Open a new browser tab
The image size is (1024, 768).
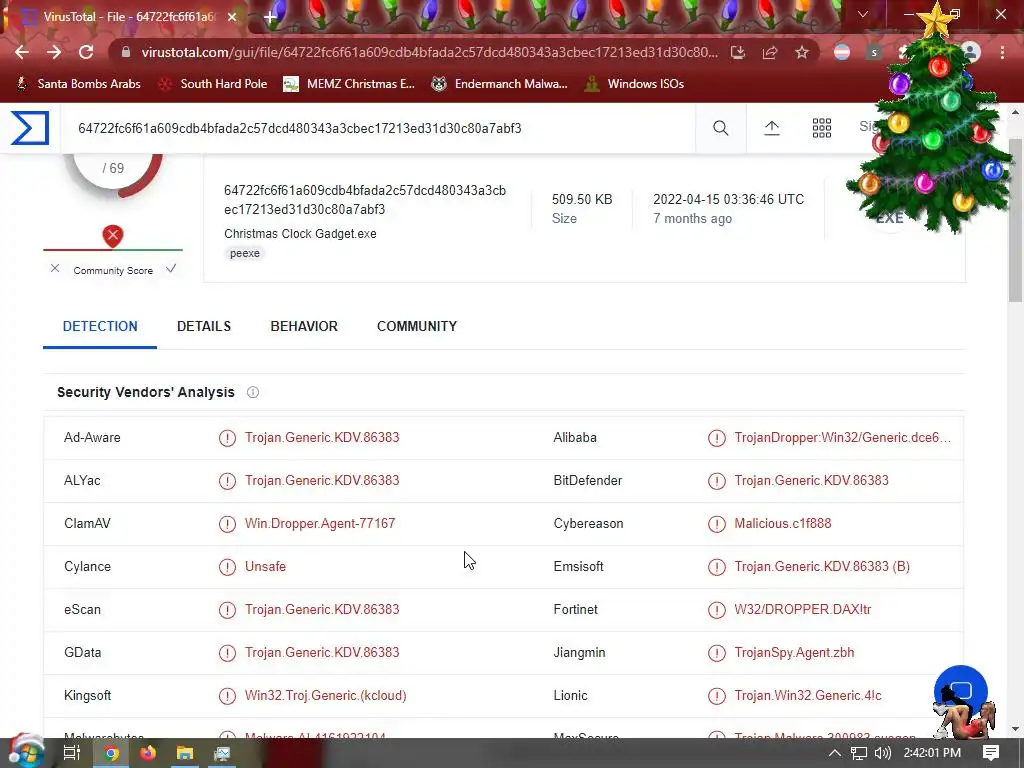[x=270, y=17]
